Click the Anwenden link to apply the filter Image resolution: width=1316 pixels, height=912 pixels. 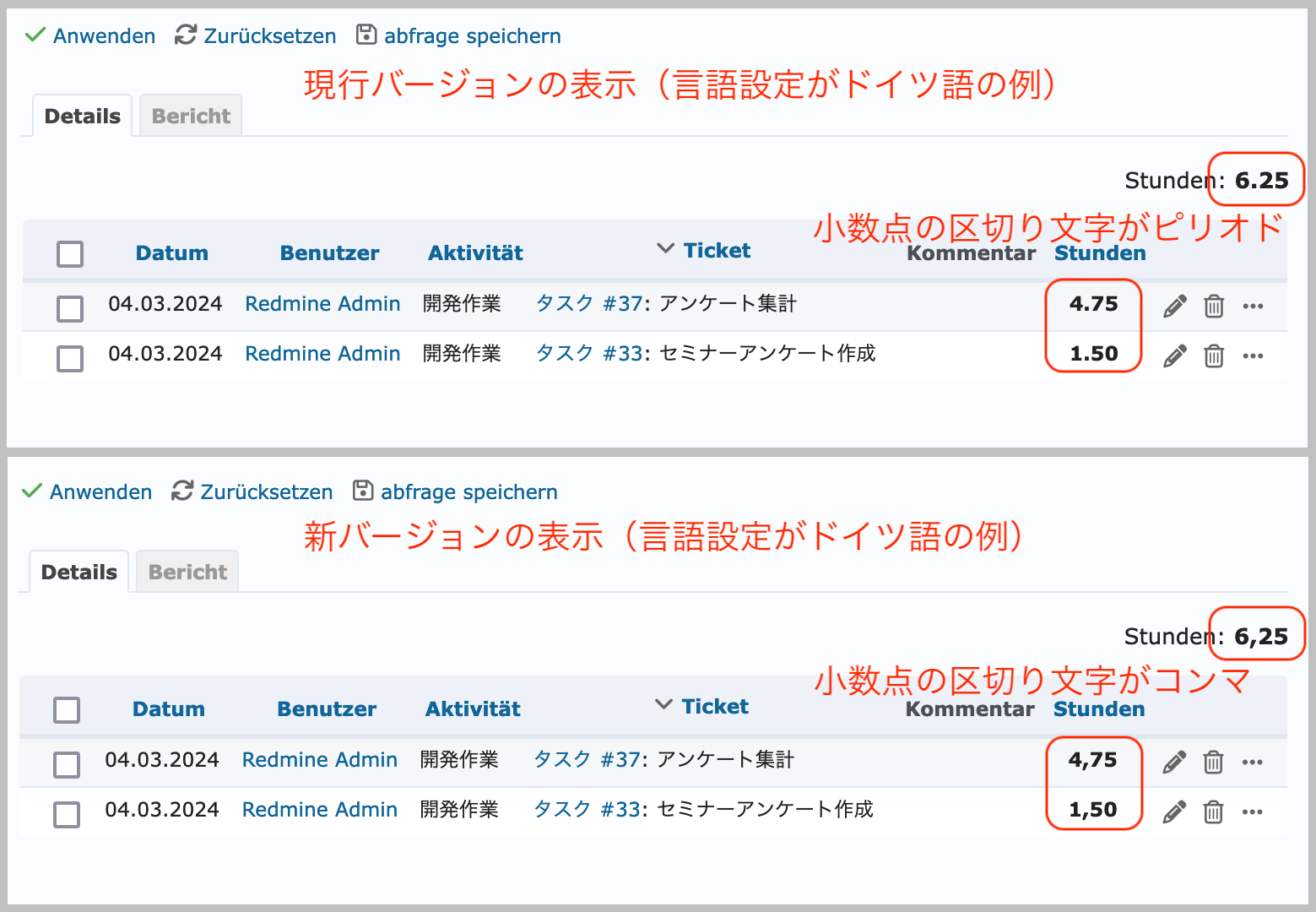(103, 35)
